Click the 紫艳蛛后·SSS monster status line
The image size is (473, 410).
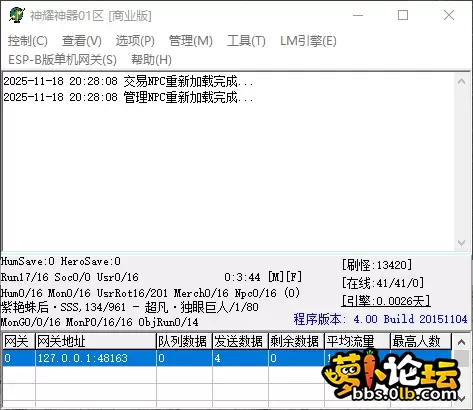[130, 307]
